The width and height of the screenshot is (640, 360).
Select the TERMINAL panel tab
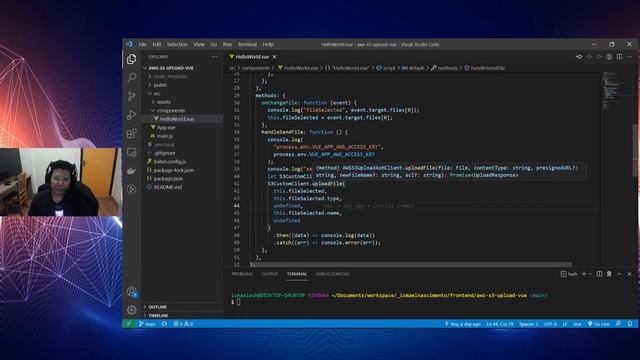coord(297,274)
